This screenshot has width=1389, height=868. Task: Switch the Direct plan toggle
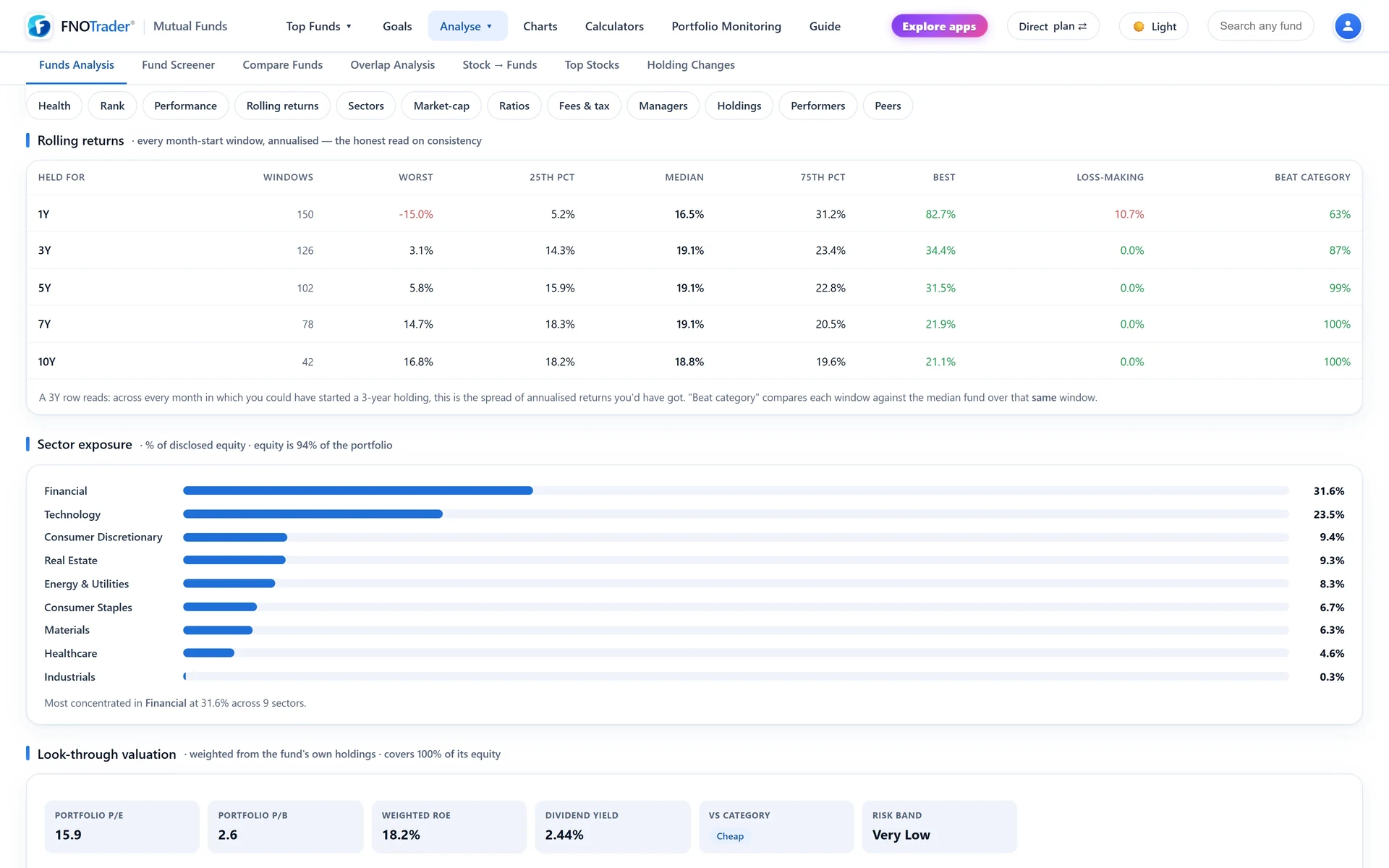pyautogui.click(x=1053, y=27)
